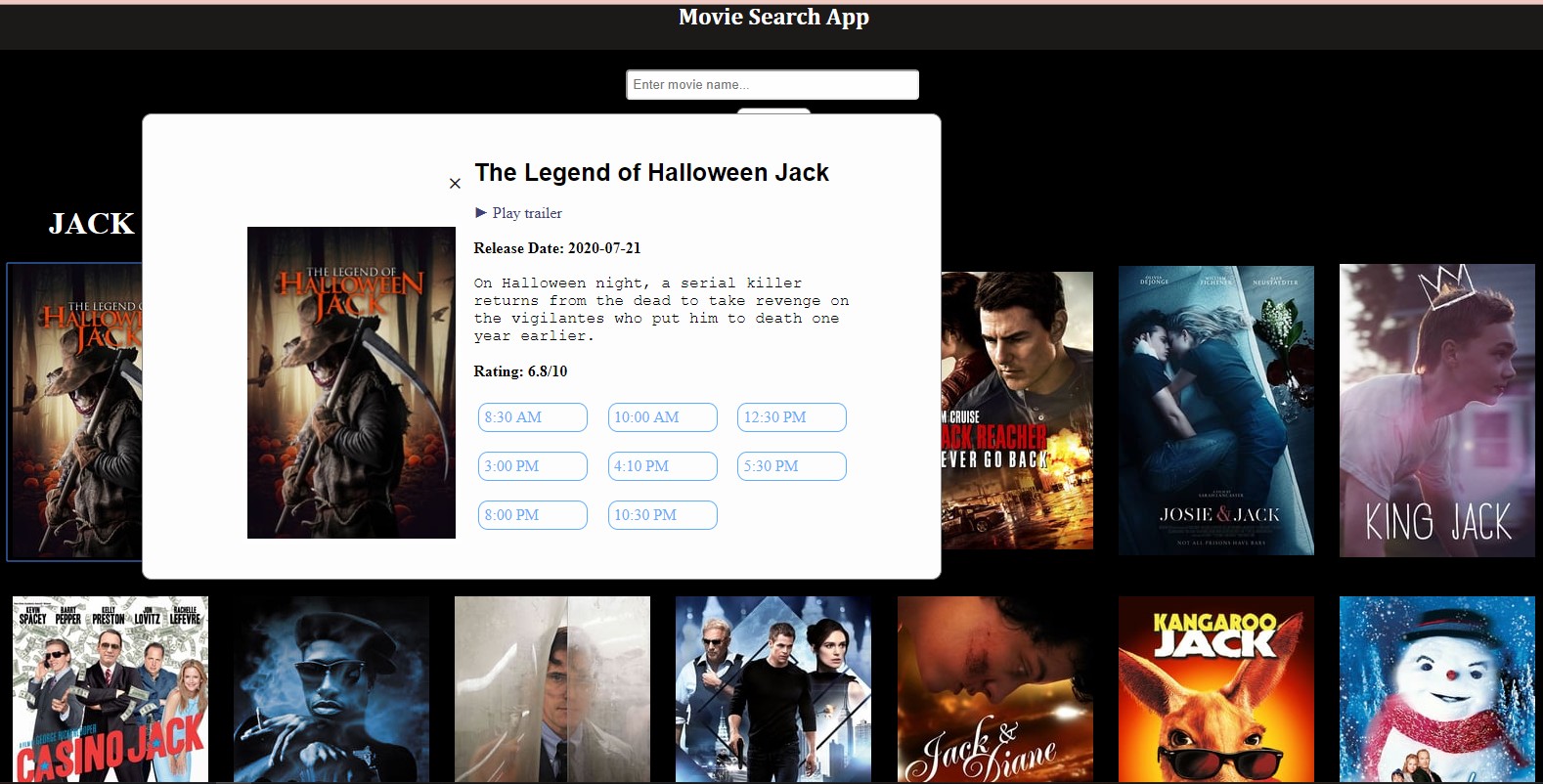Click the plot summary starting 'On Halloween night'
Image resolution: width=1543 pixels, height=784 pixels.
click(x=662, y=309)
